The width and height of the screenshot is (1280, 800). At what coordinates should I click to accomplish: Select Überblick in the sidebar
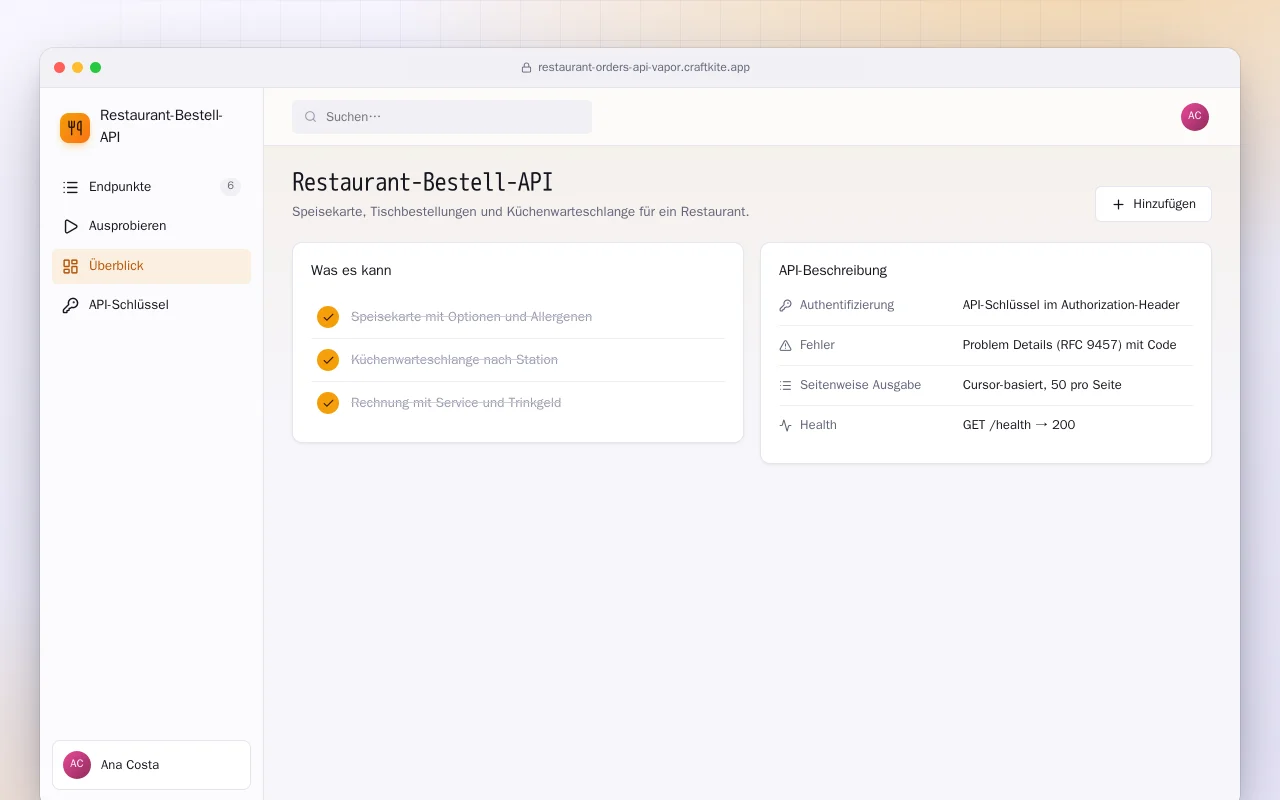coord(151,266)
